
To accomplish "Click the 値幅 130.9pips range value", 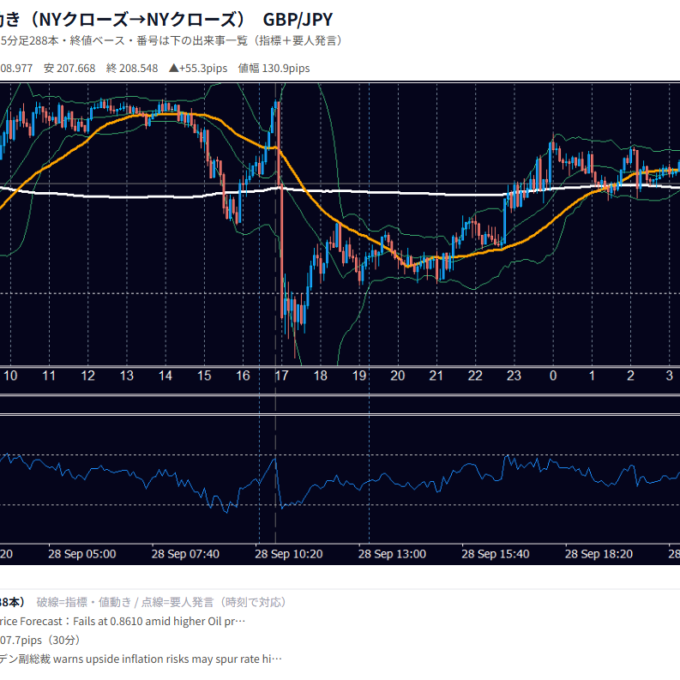I will click(274, 68).
